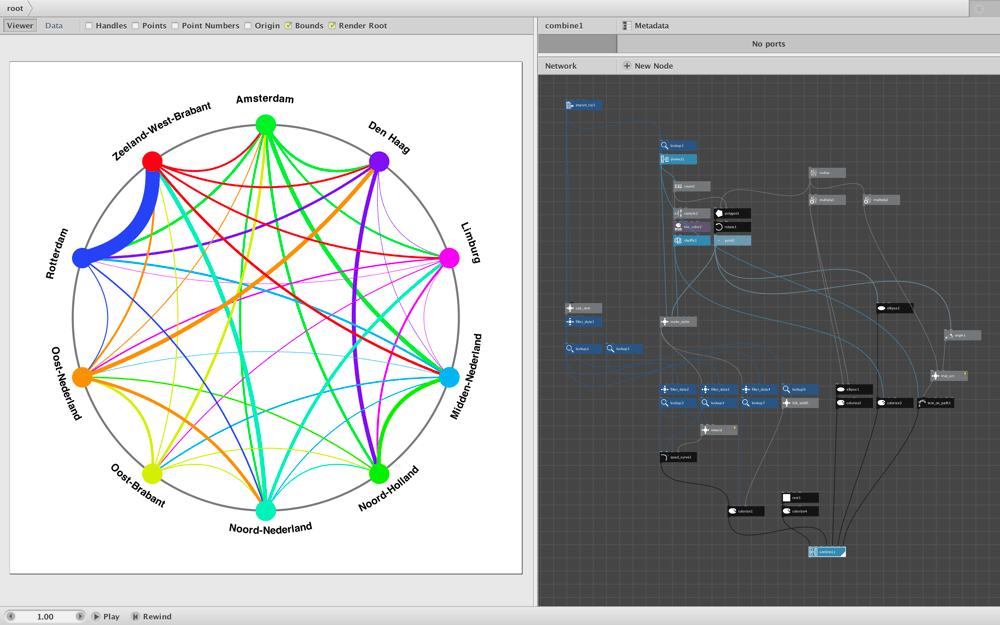Select the filter_data2 node
This screenshot has height=625, width=1000.
(x=678, y=389)
